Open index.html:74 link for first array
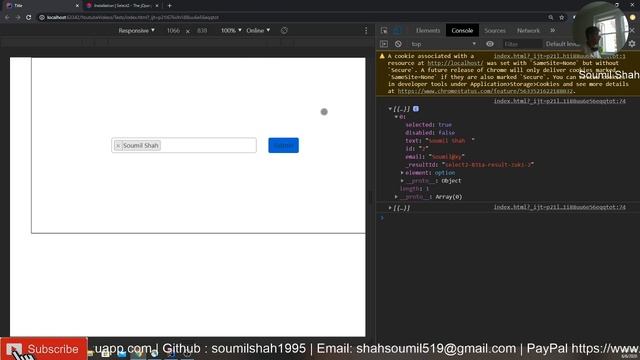The height and width of the screenshot is (360, 640). click(560, 101)
